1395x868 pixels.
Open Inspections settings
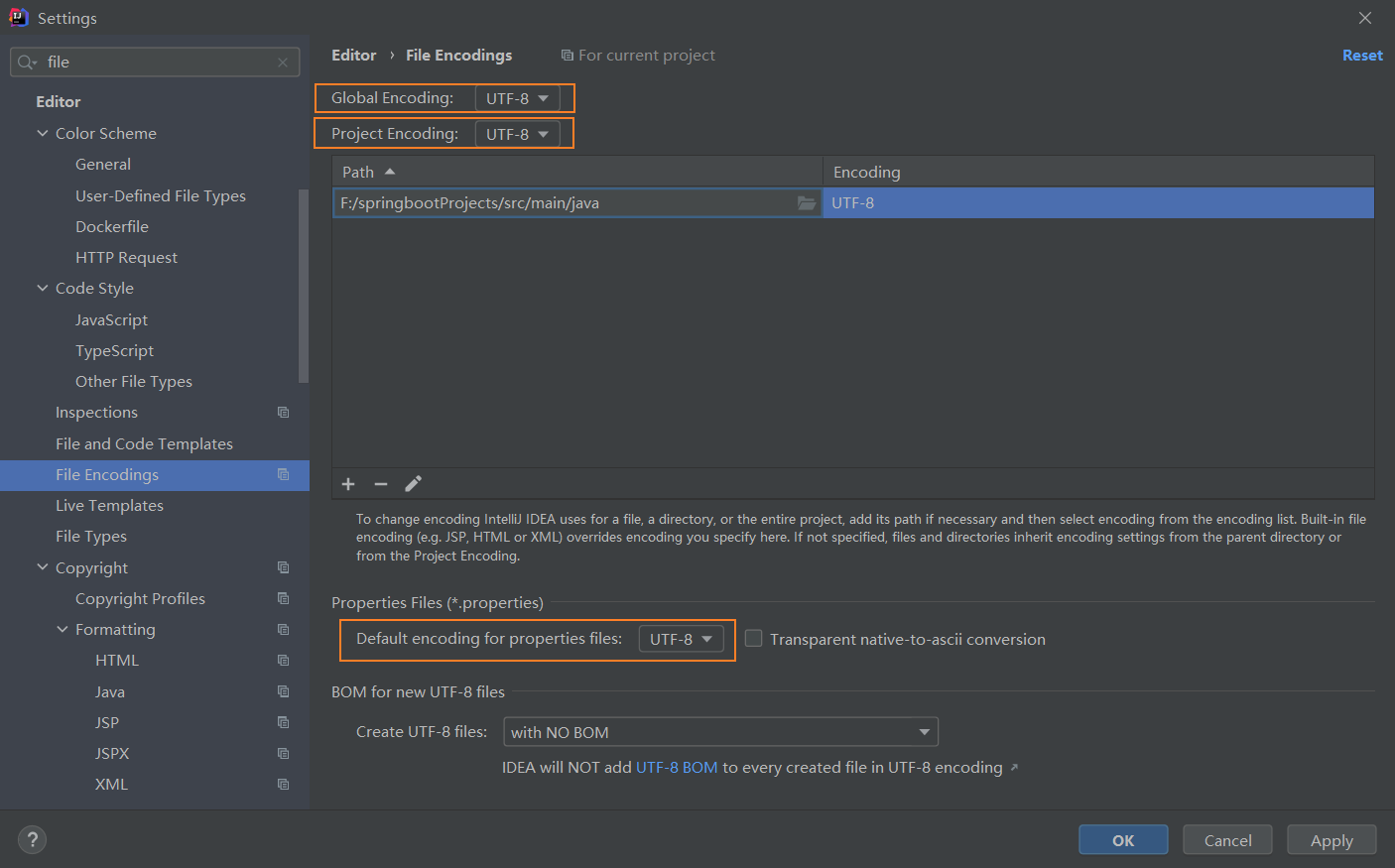pos(96,413)
